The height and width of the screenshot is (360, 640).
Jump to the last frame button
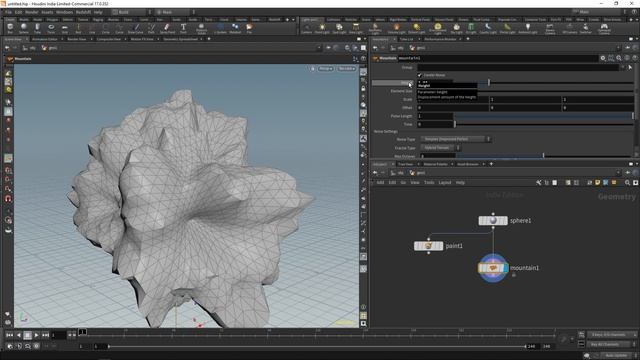pos(45,335)
